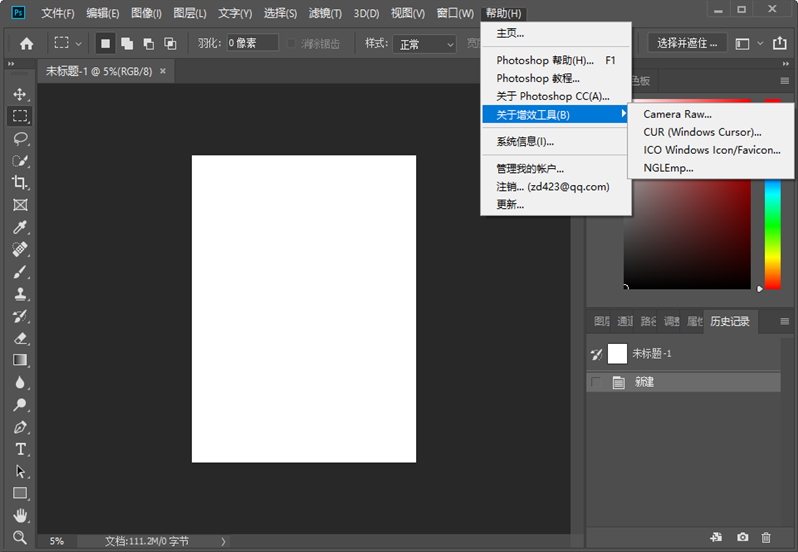Select the Brush tool
Image resolution: width=798 pixels, height=552 pixels.
coord(20,272)
